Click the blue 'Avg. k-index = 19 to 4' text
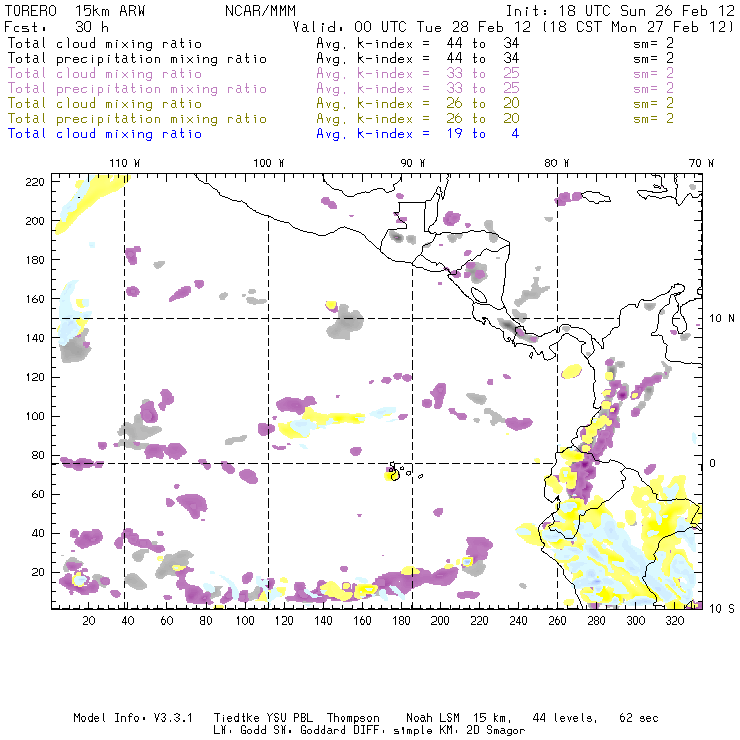Screen dimensions: 740x740 point(417,134)
